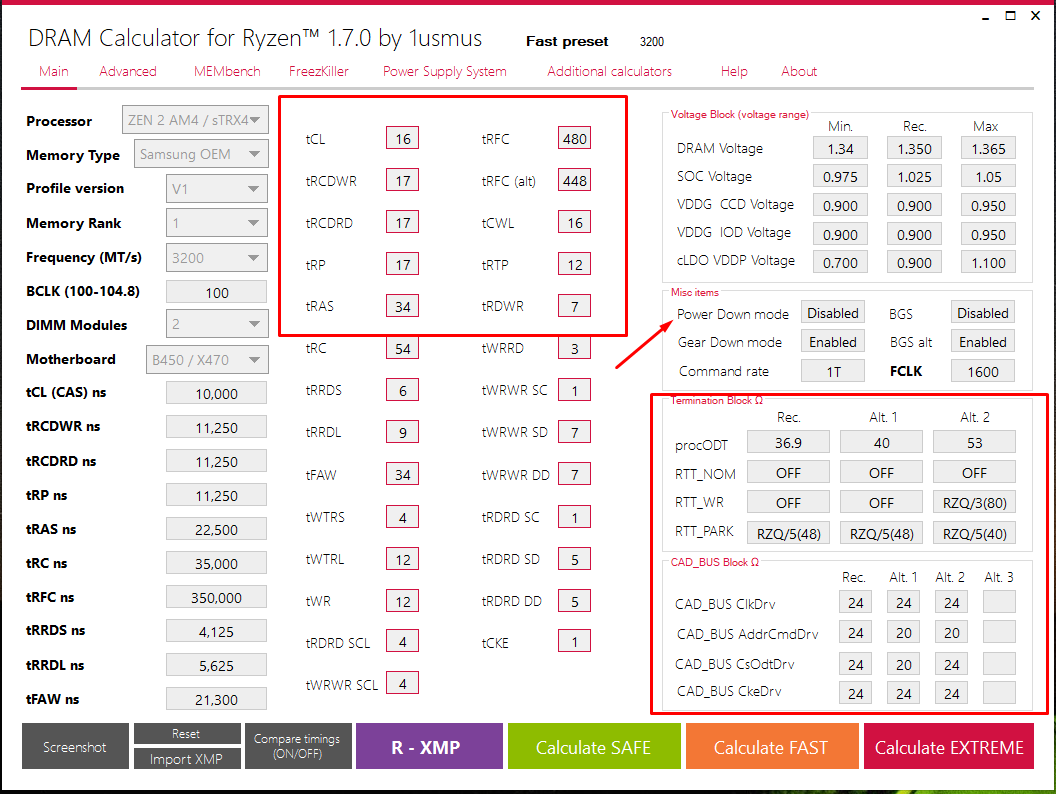
Task: Open the Memory Rank dropdown
Action: point(217,223)
